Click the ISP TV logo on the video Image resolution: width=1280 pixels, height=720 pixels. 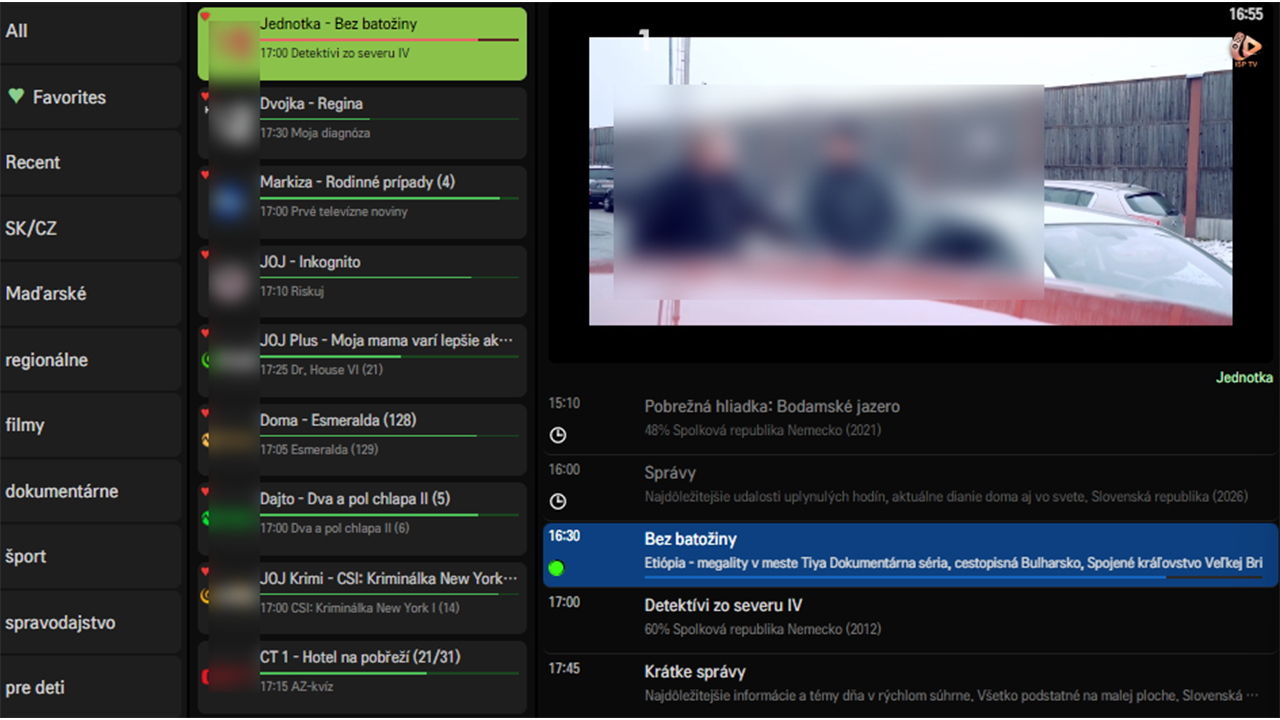click(1245, 50)
